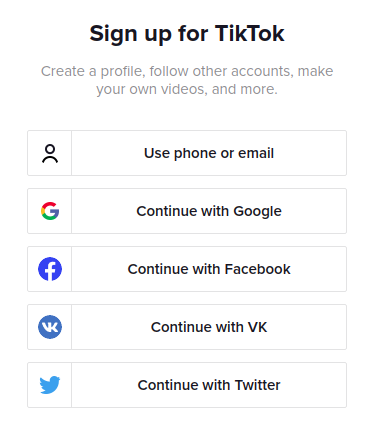Click the person silhouette icon
The height and width of the screenshot is (444, 375).
tap(50, 153)
